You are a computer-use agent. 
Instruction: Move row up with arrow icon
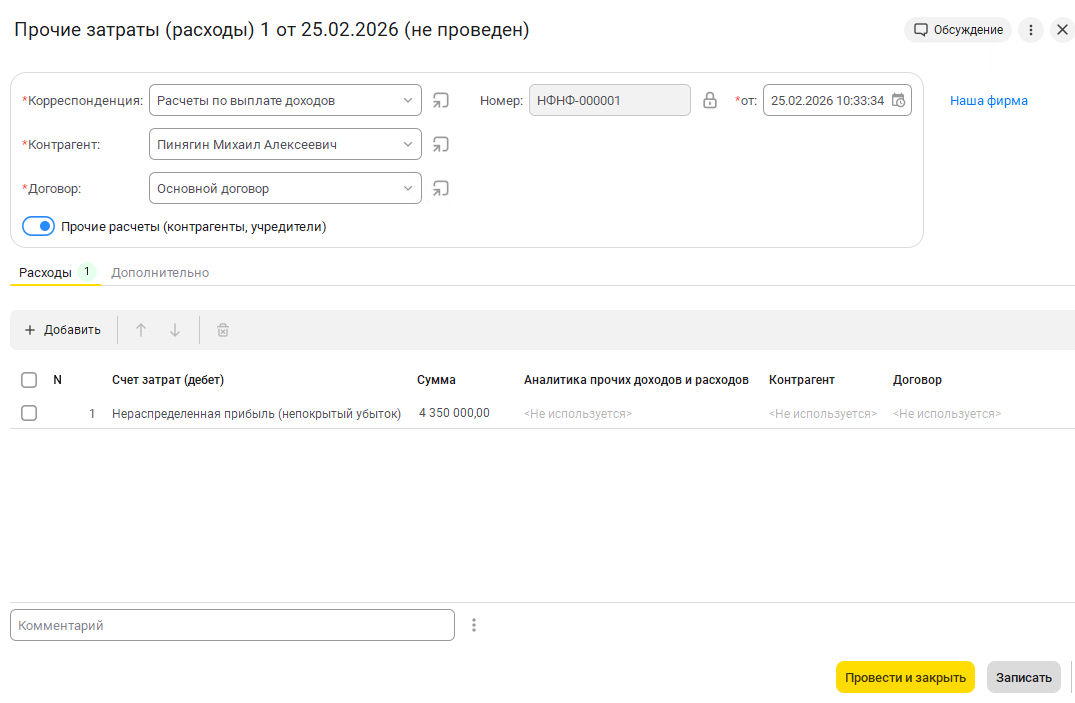pyautogui.click(x=141, y=330)
